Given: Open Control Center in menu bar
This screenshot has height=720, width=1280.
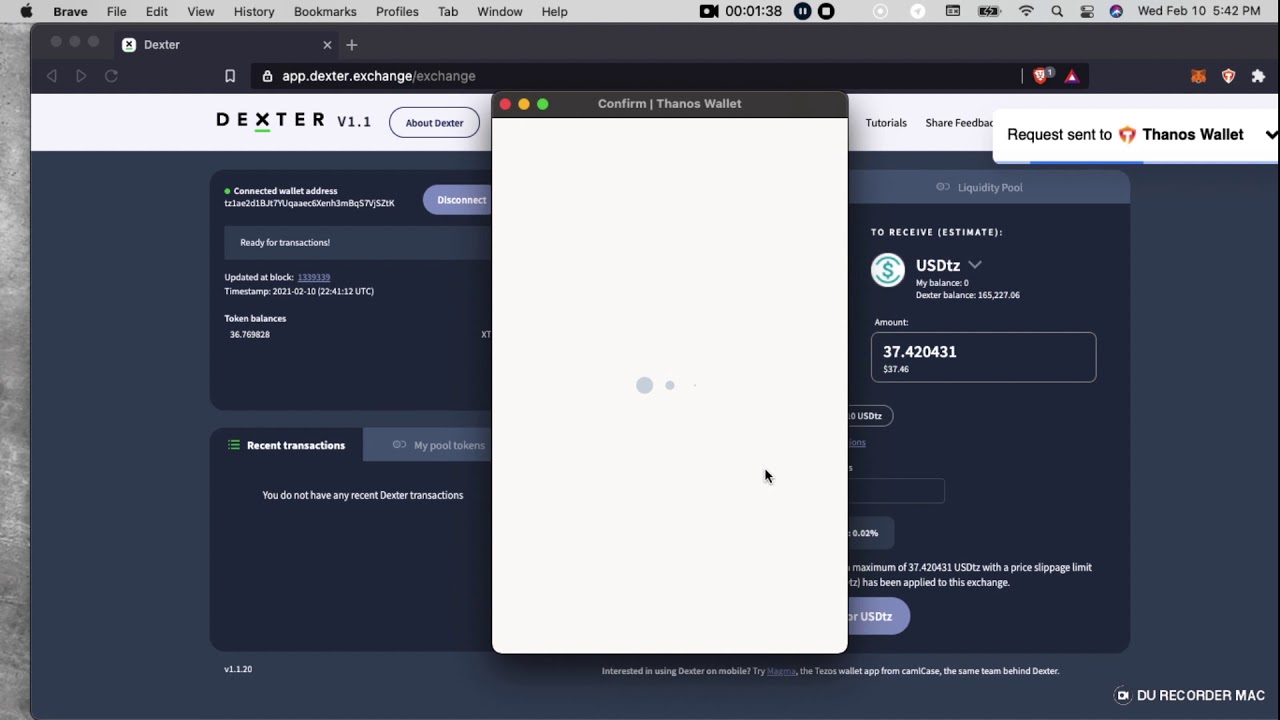Looking at the screenshot, I should (1087, 11).
